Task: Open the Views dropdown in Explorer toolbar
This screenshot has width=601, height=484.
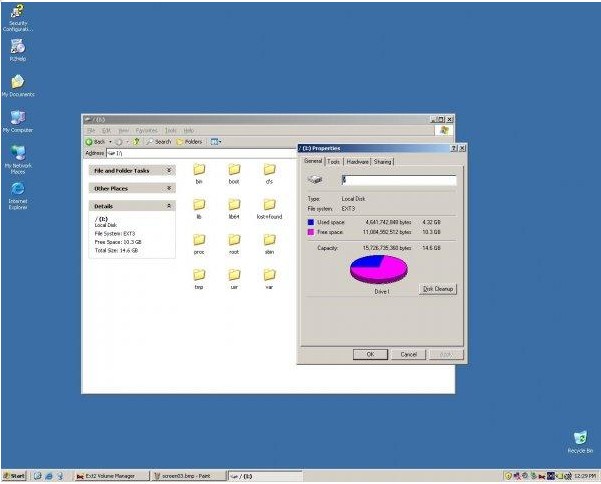Action: (216, 142)
